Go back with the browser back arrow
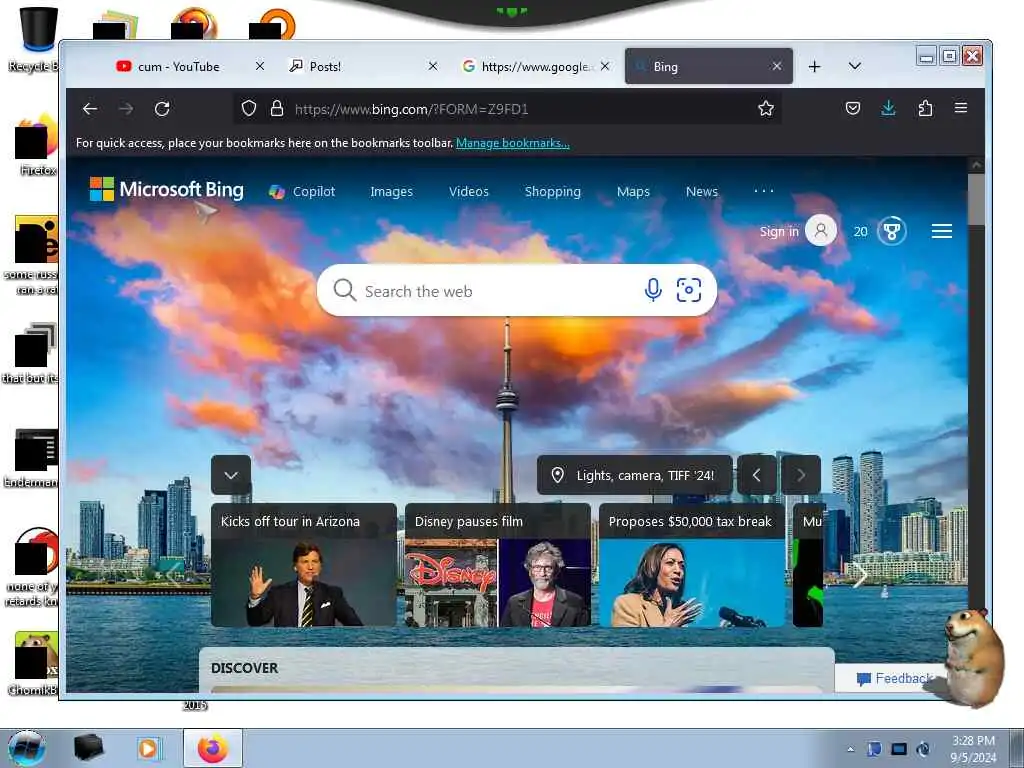This screenshot has height=768, width=1024. (90, 109)
